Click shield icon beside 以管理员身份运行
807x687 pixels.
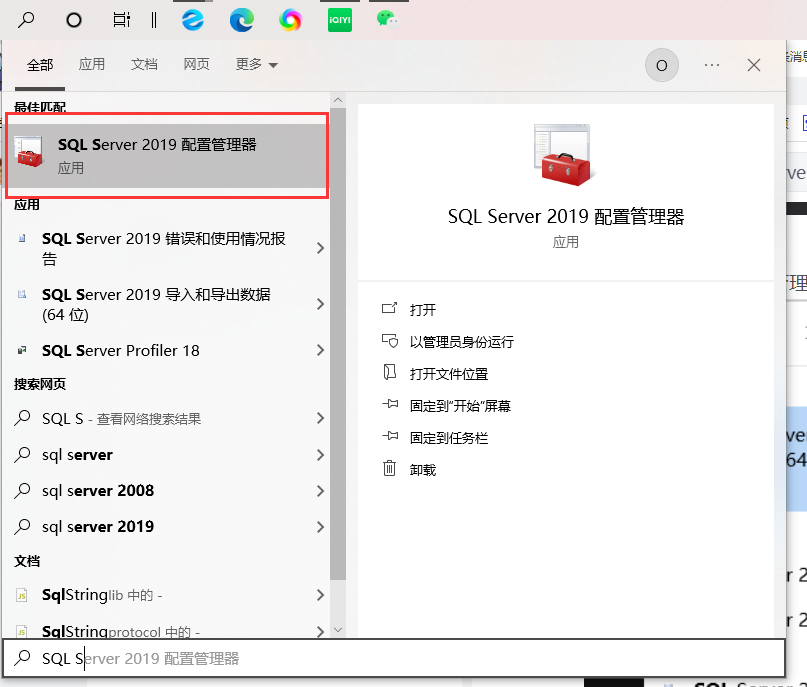pos(390,341)
